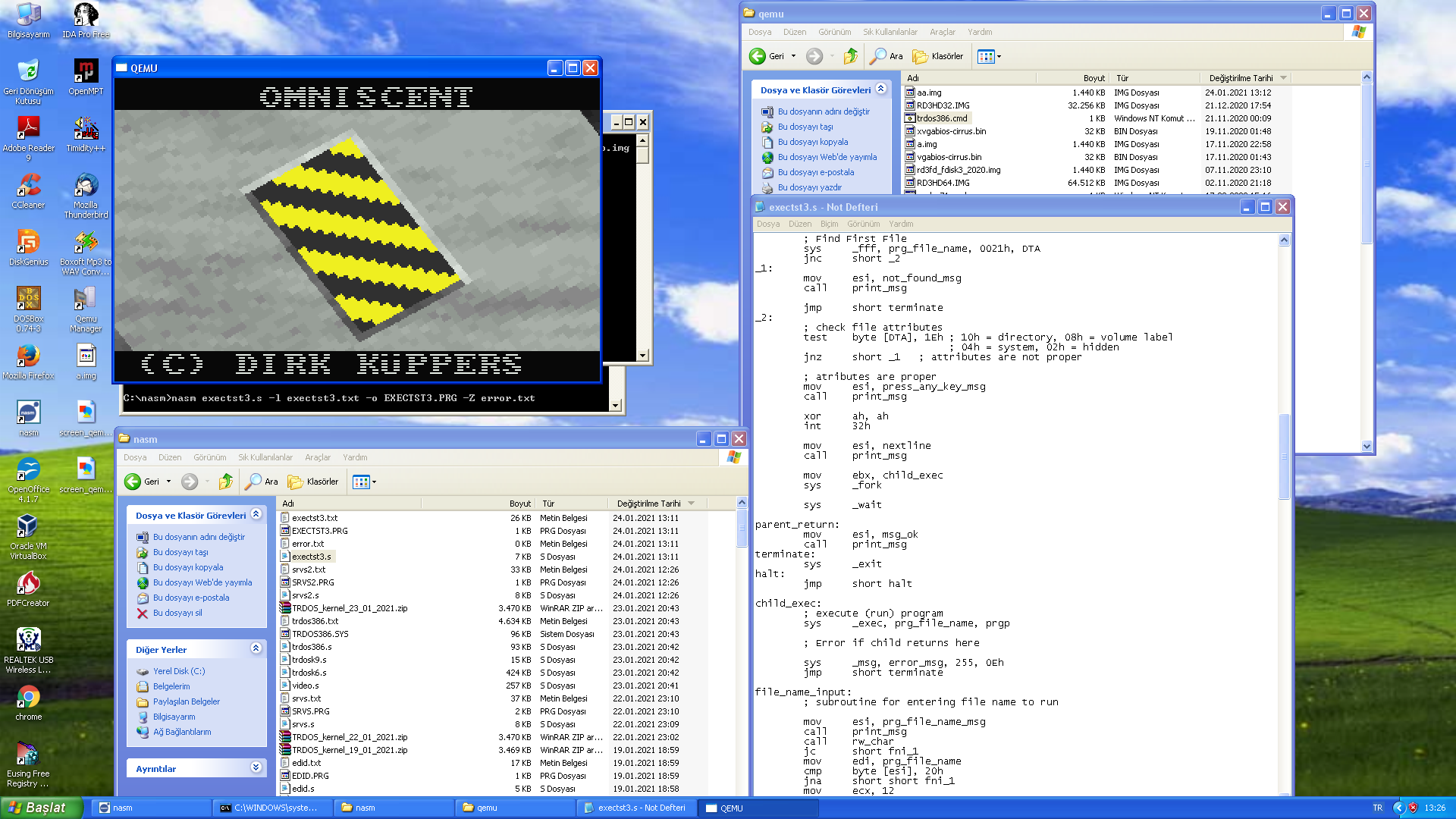
Task: Collapse Dosya ve Klasör Görevleri panel in qemu
Action: pyautogui.click(x=881, y=89)
